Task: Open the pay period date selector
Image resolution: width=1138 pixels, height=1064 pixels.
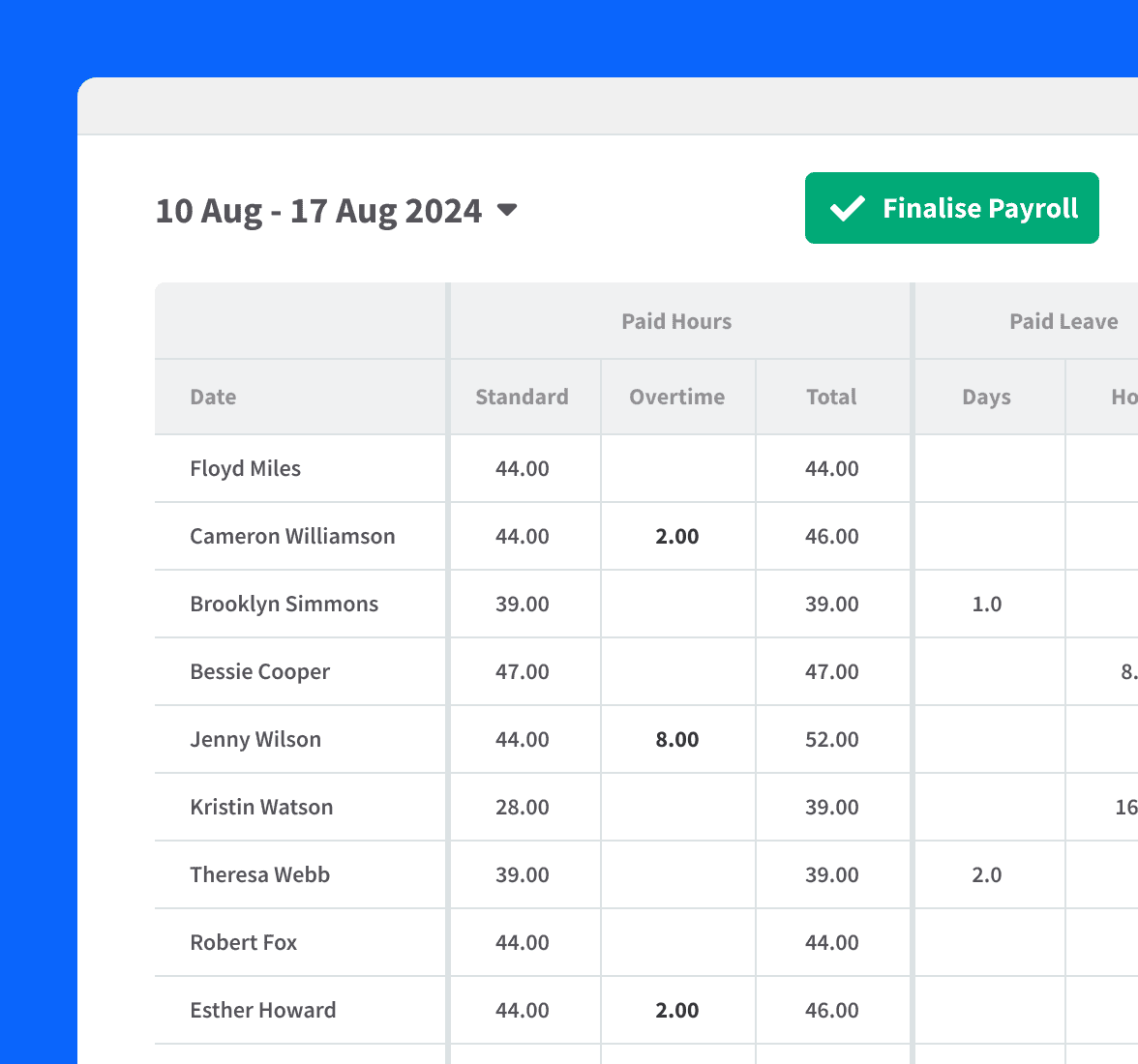Action: (319, 210)
